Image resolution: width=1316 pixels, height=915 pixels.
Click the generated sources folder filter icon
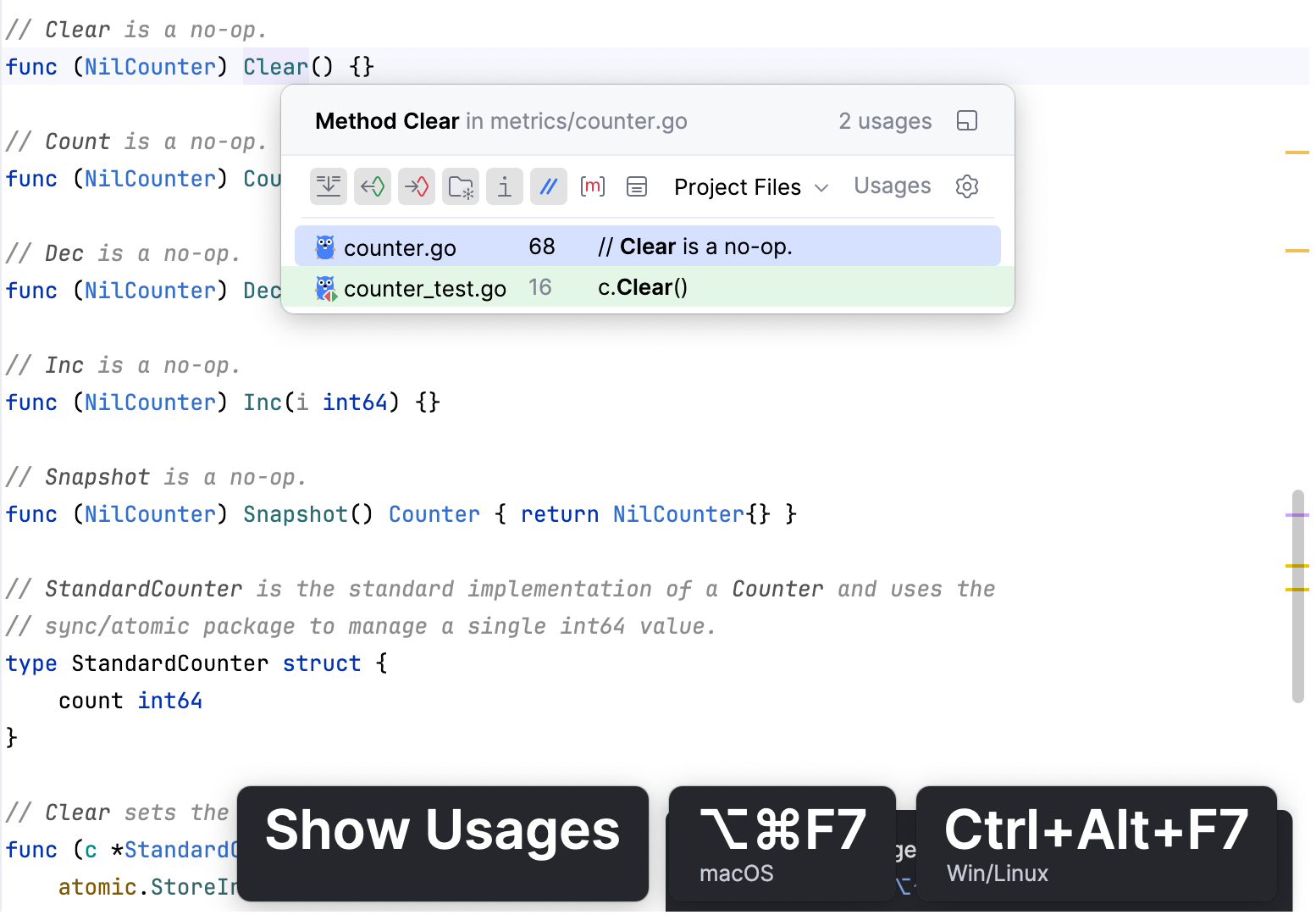click(461, 186)
